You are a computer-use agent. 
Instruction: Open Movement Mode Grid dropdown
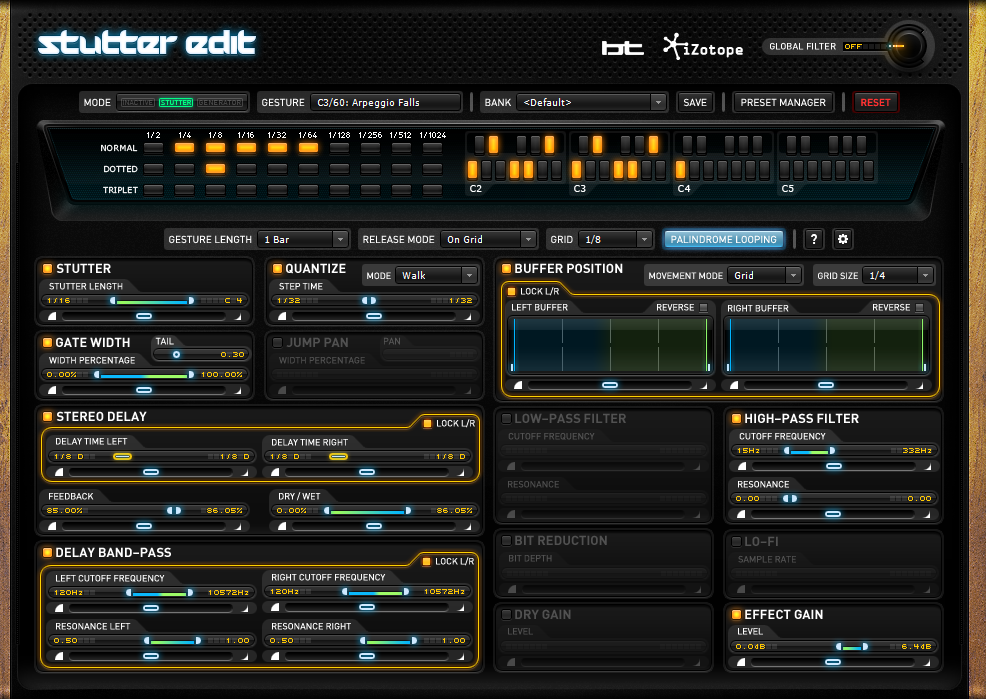click(x=764, y=275)
